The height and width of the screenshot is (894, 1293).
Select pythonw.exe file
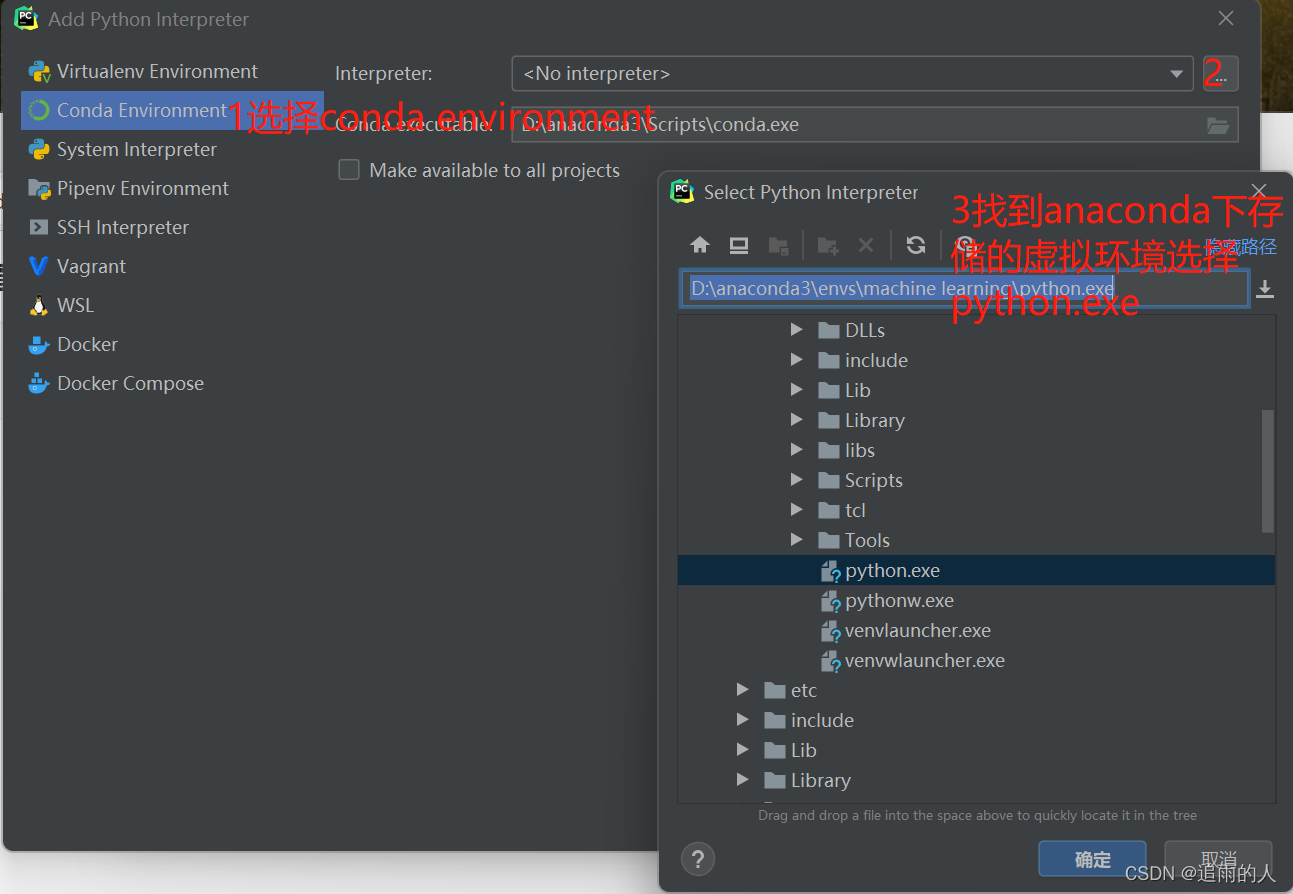point(976,600)
